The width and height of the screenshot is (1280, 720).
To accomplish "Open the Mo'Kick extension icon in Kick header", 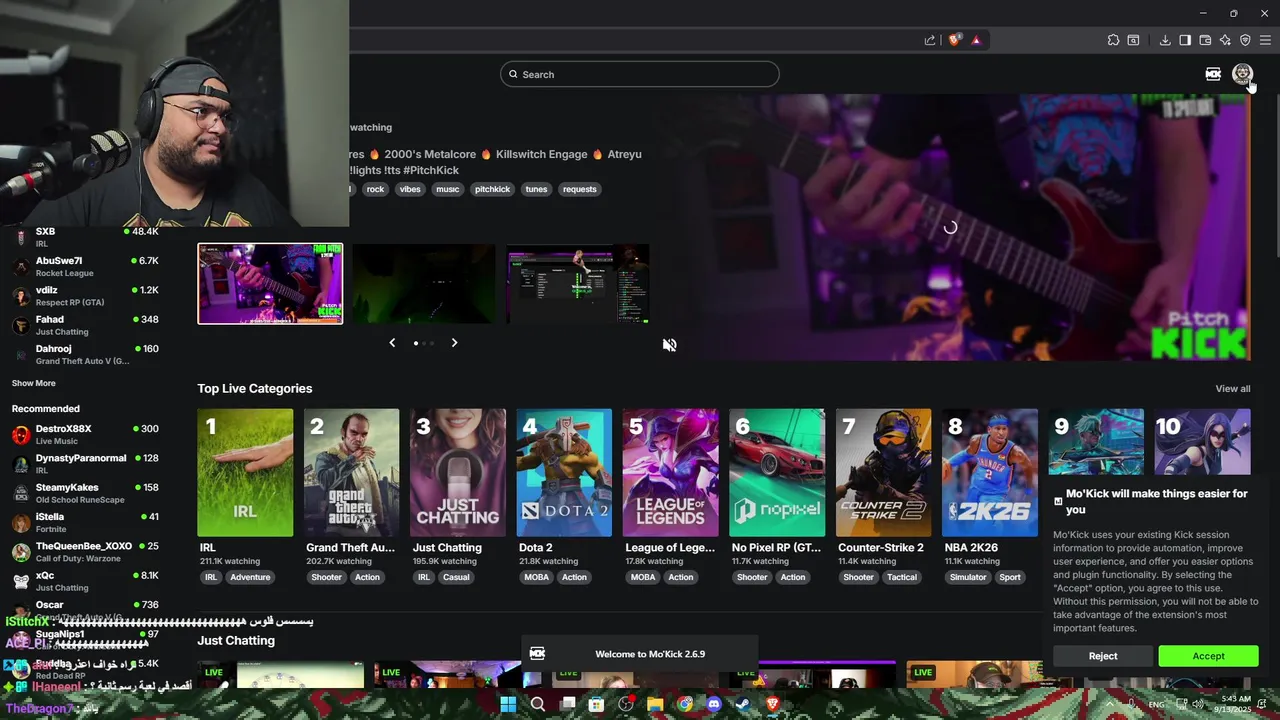I will [1213, 74].
